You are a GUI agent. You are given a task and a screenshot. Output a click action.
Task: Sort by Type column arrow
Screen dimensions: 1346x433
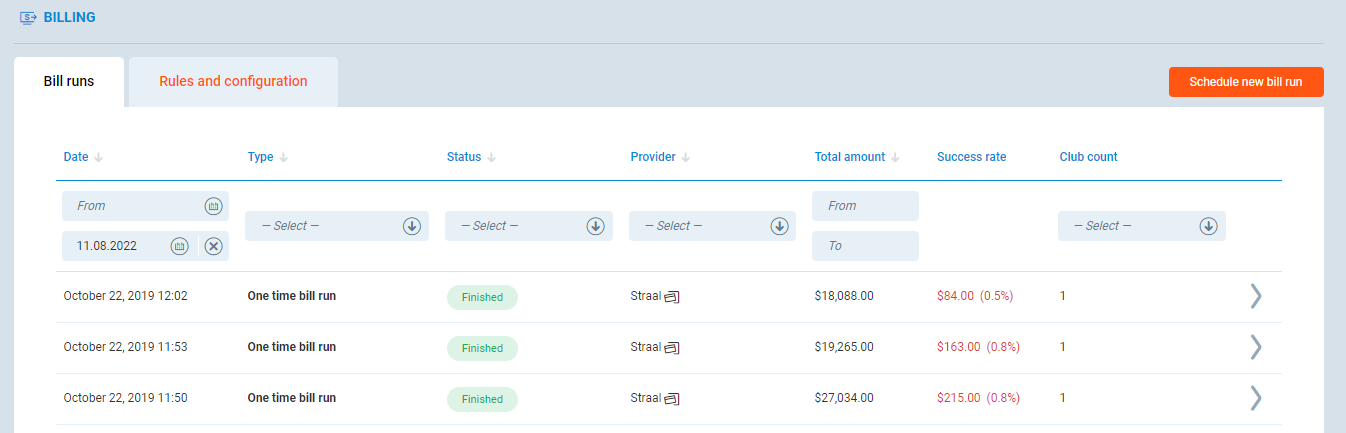tap(284, 157)
